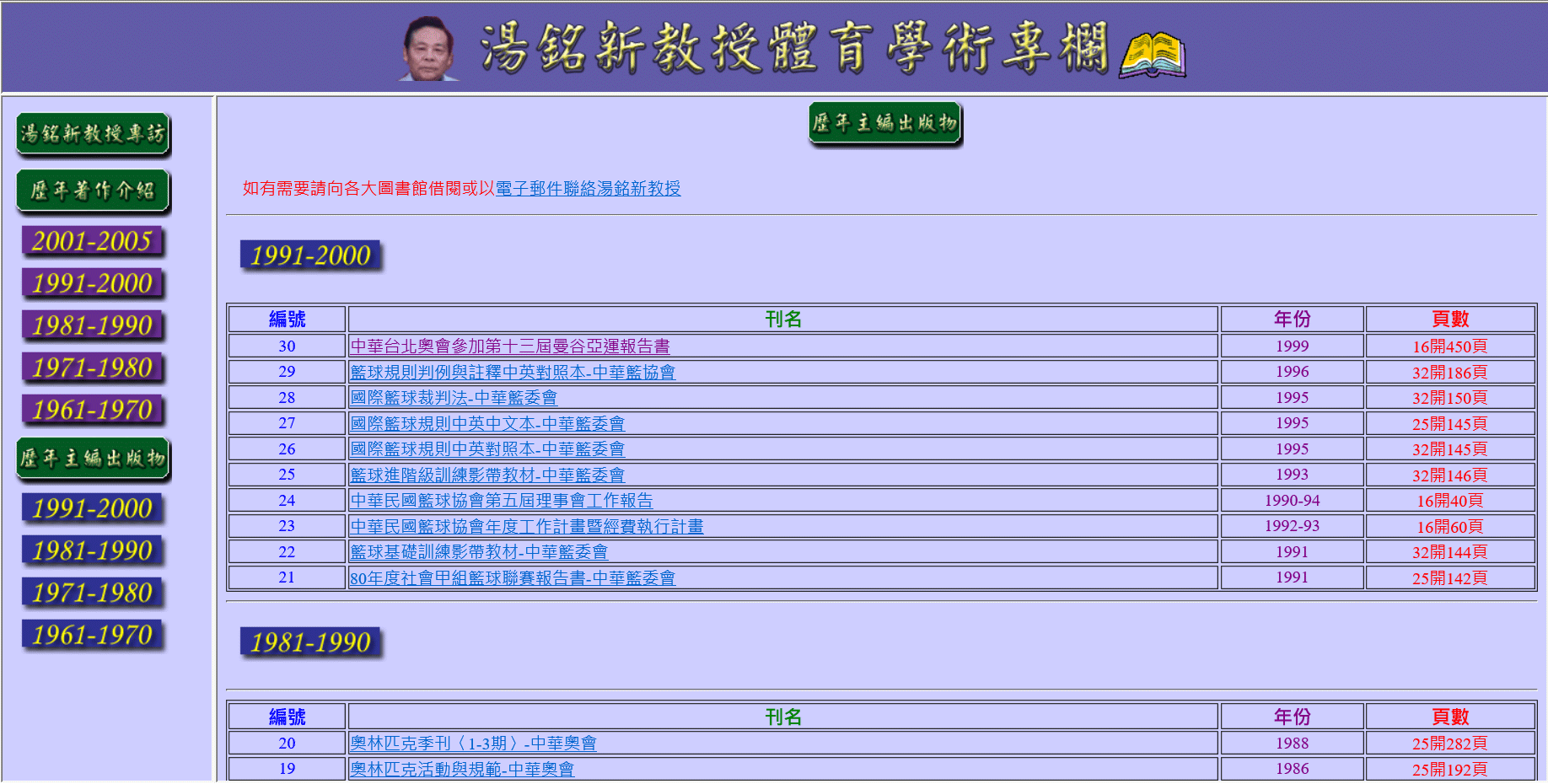Open the 奧林匹克活動與規範-中華奧會 link
The height and width of the screenshot is (784, 1548).
(x=461, y=769)
